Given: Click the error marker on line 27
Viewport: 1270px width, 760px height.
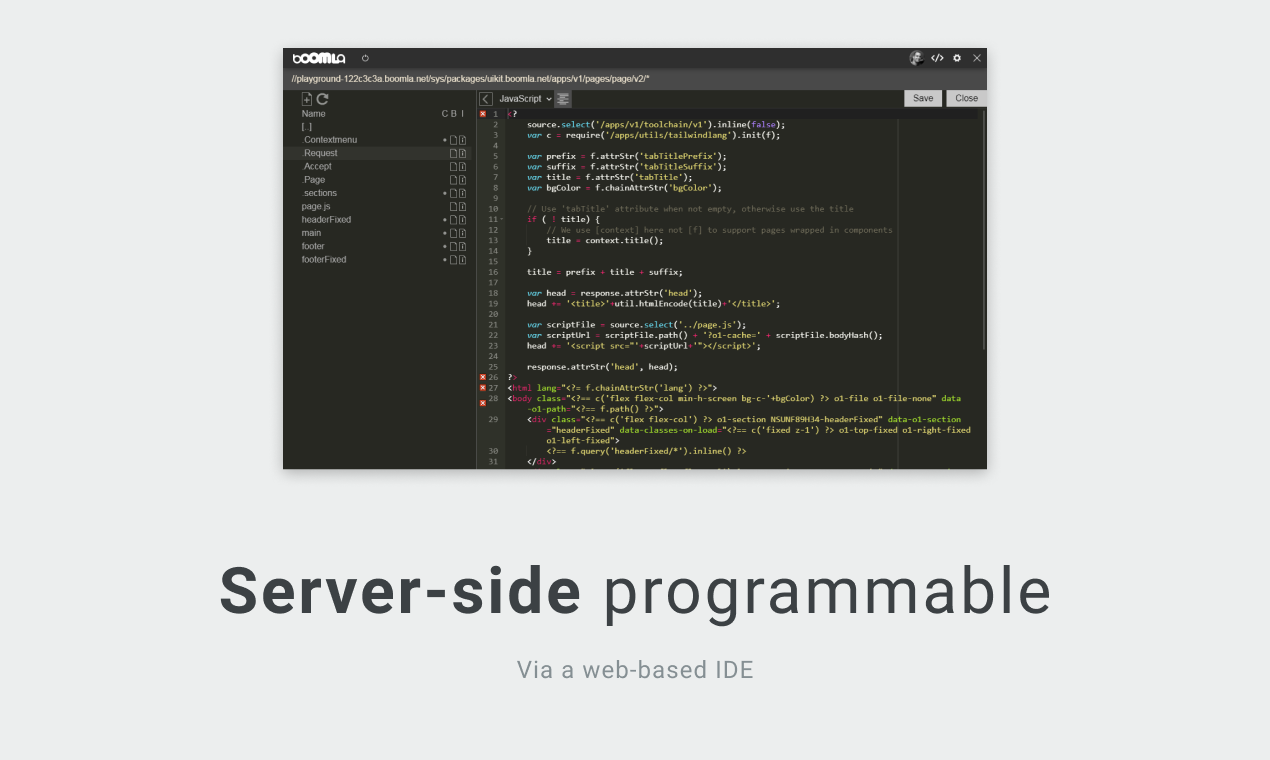Looking at the screenshot, I should [483, 388].
